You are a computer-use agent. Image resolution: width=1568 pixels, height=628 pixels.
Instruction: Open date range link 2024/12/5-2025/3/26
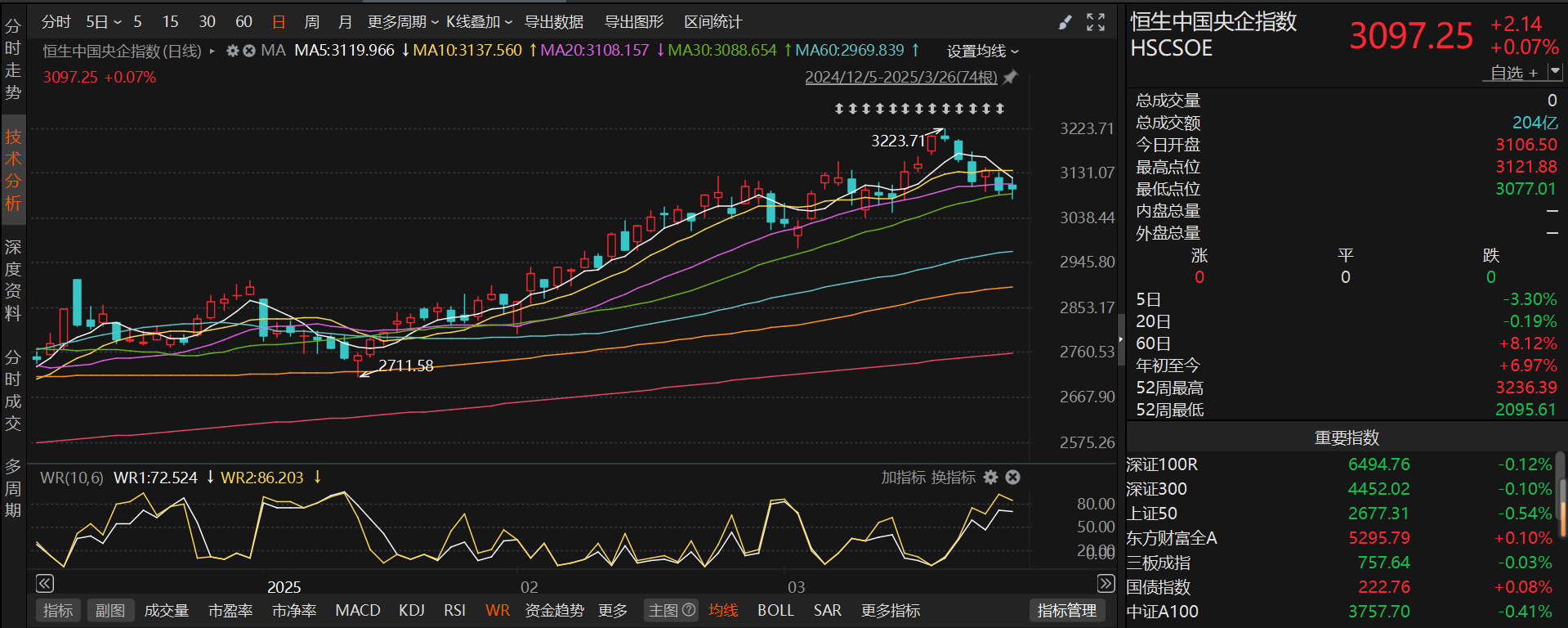click(x=901, y=77)
